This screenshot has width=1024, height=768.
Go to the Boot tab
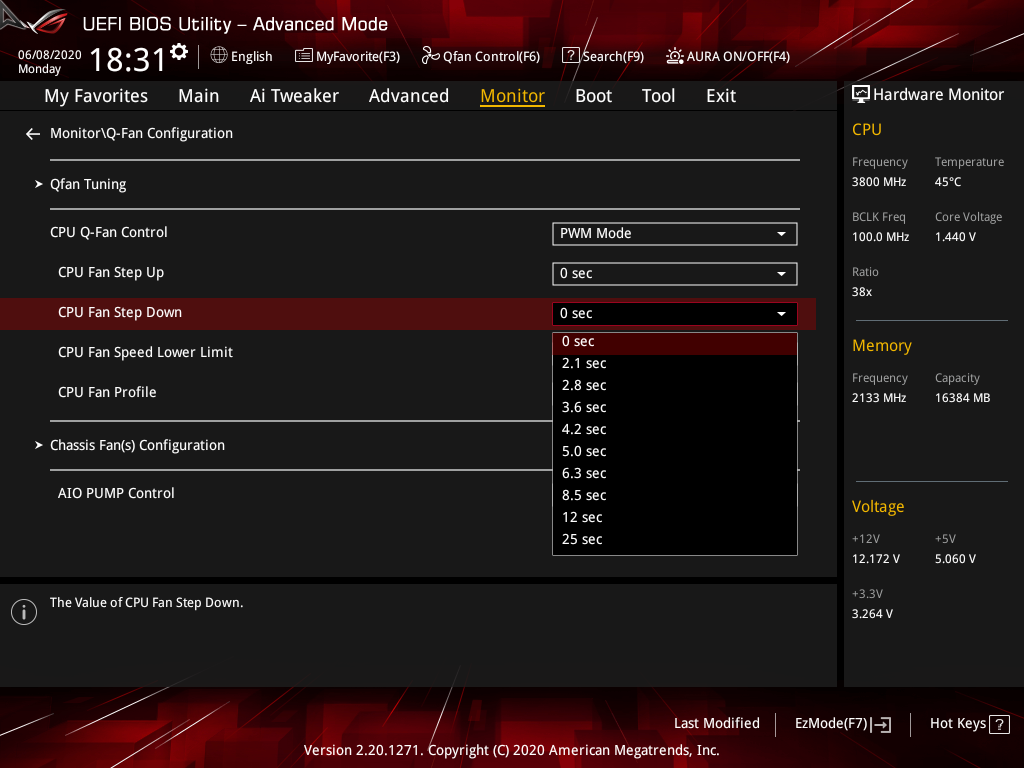593,96
